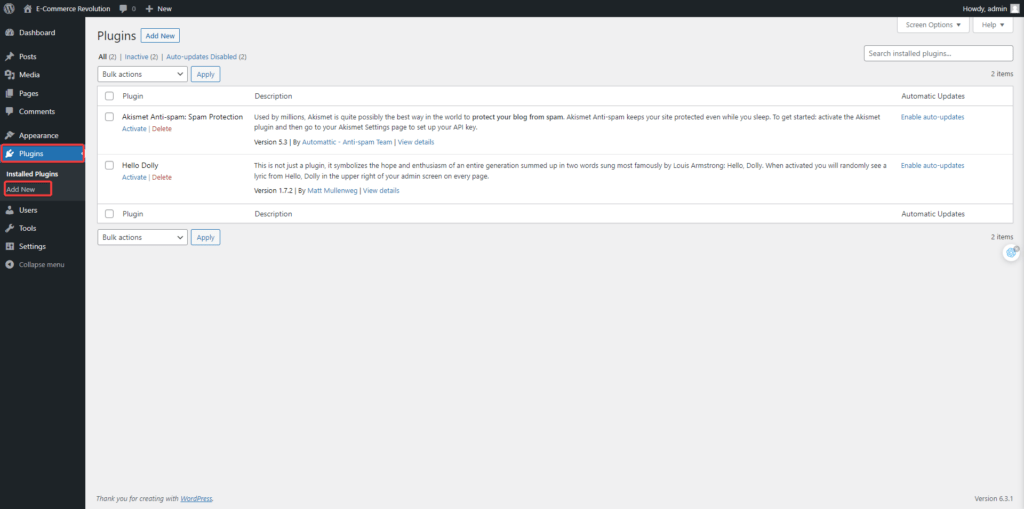Viewport: 1024px width, 509px height.
Task: Toggle the select-all checkbox in table header
Action: pyautogui.click(x=110, y=96)
